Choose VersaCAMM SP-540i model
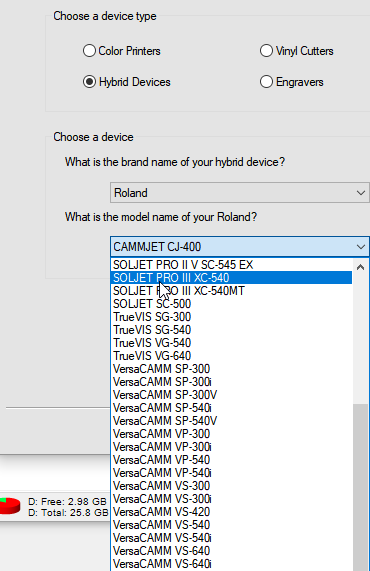 click(x=231, y=408)
